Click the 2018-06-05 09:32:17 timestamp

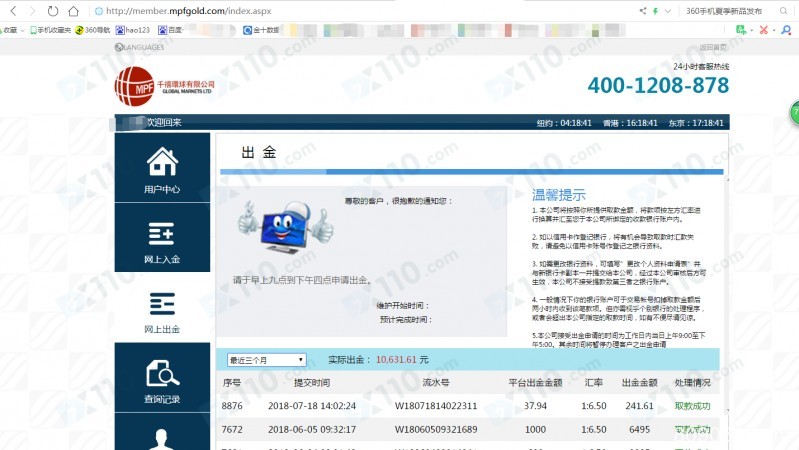pyautogui.click(x=312, y=430)
